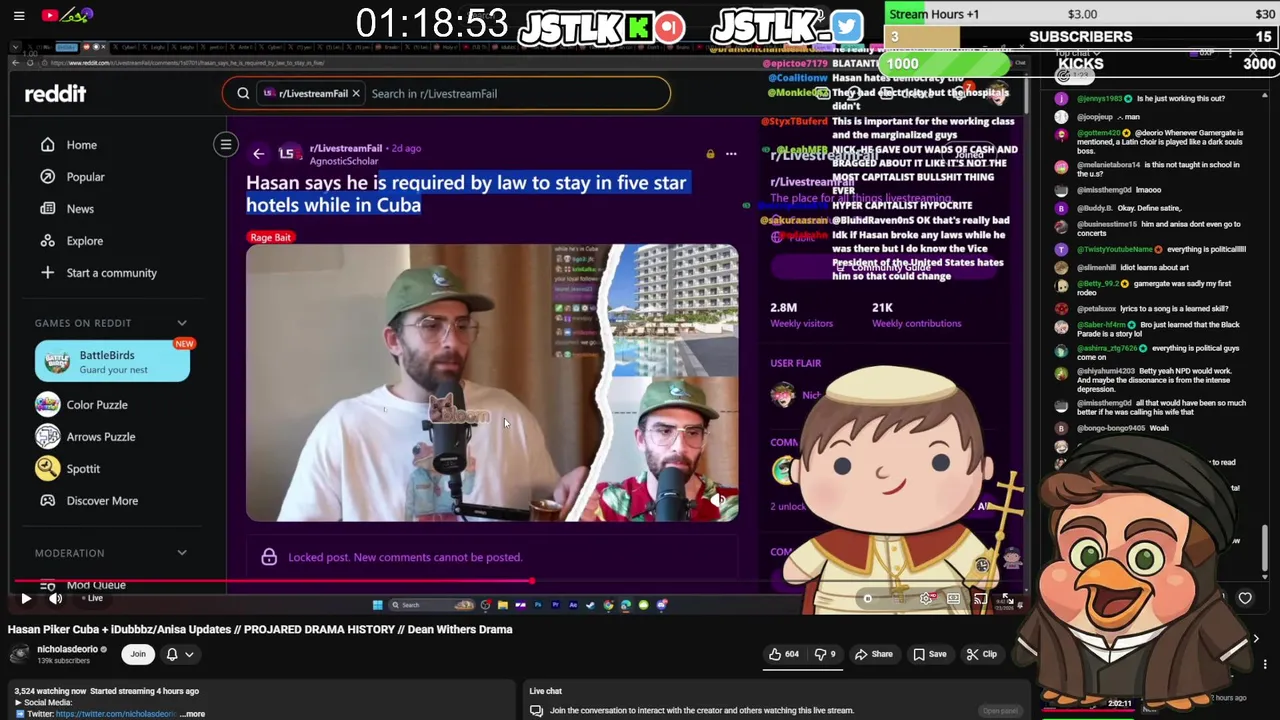Open Discord on the streamed taskbar
This screenshot has height=720, width=1280.
point(661,605)
